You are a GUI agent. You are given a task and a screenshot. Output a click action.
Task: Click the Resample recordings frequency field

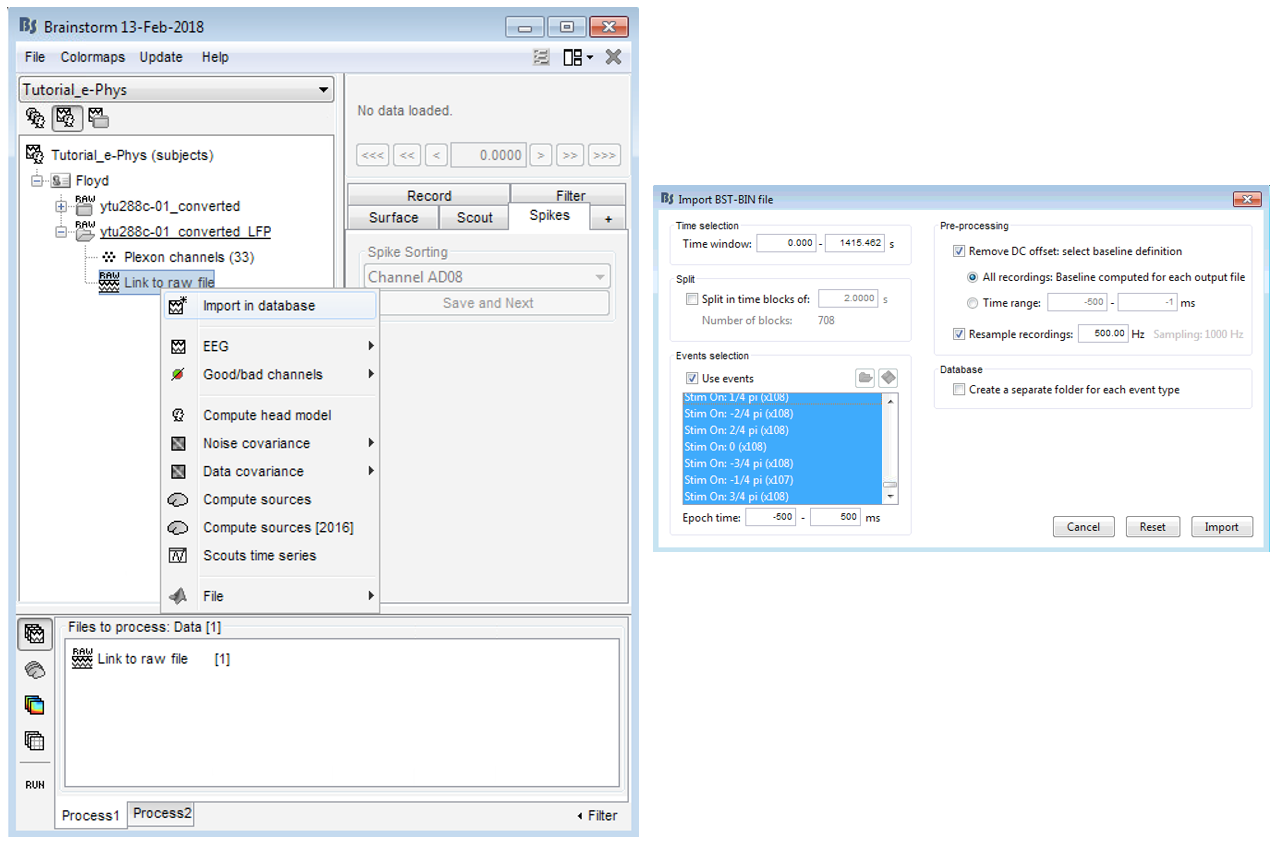coord(1102,334)
